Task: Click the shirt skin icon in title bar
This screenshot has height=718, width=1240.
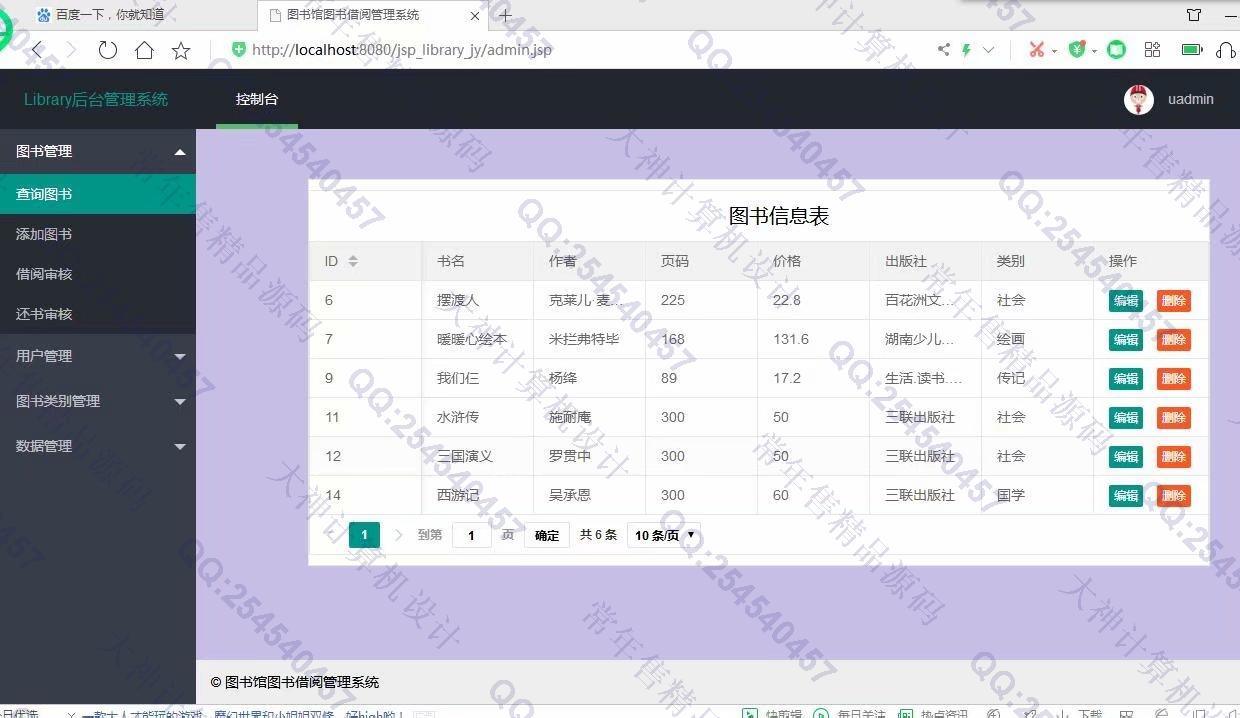Action: 1194,15
